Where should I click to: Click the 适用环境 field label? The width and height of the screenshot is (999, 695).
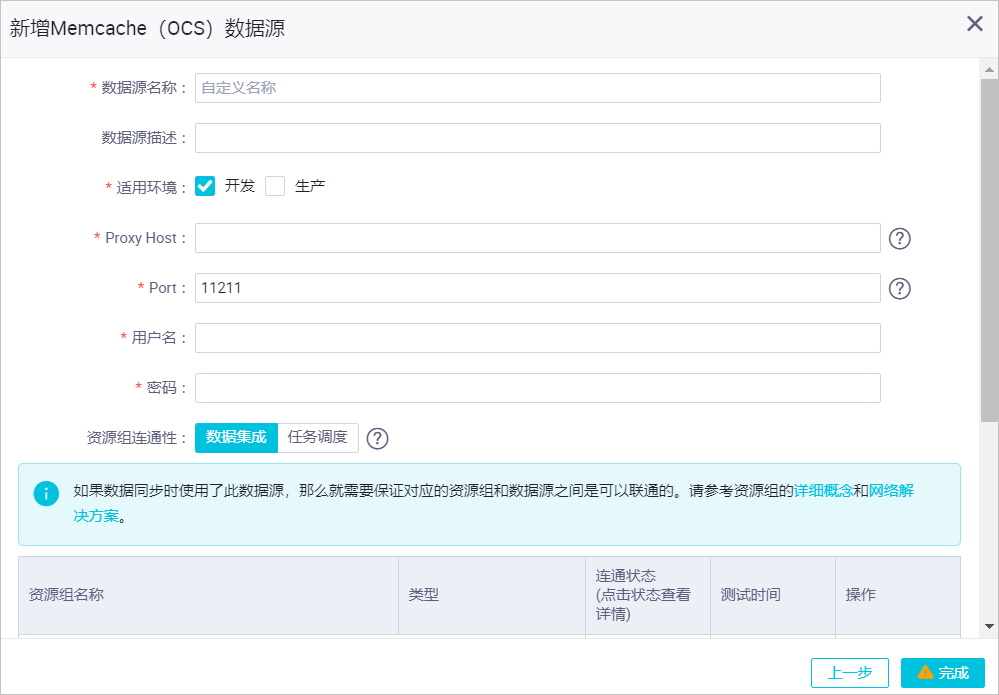tap(147, 187)
